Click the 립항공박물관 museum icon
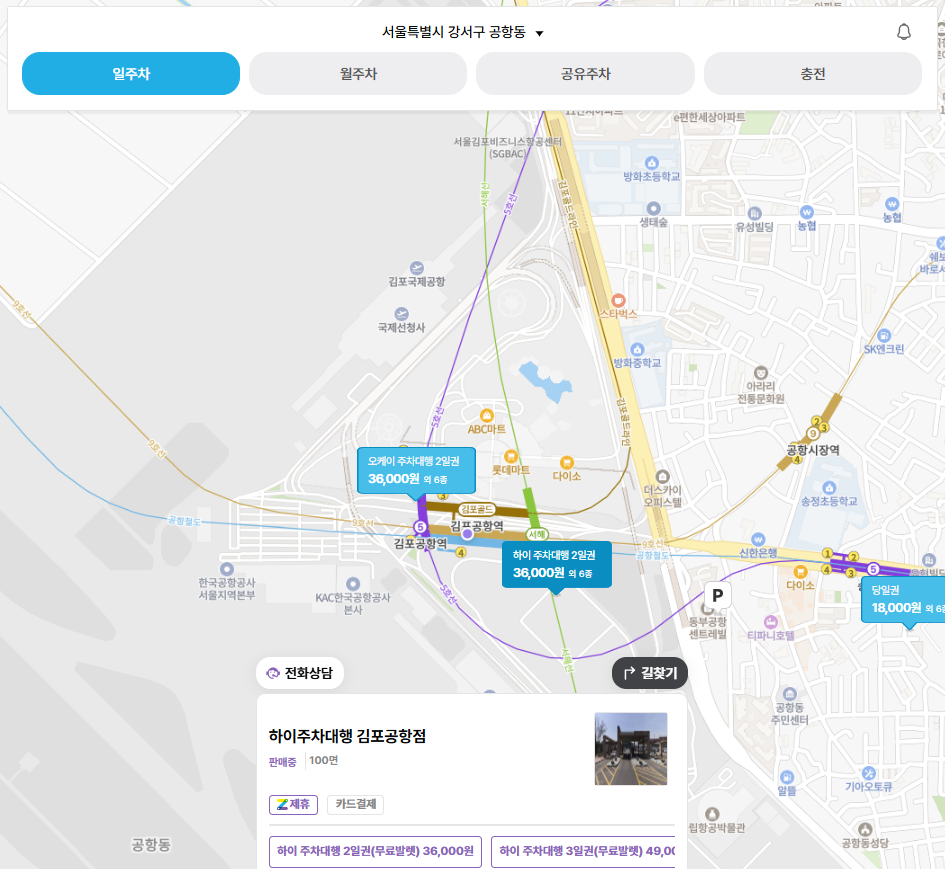 712,814
